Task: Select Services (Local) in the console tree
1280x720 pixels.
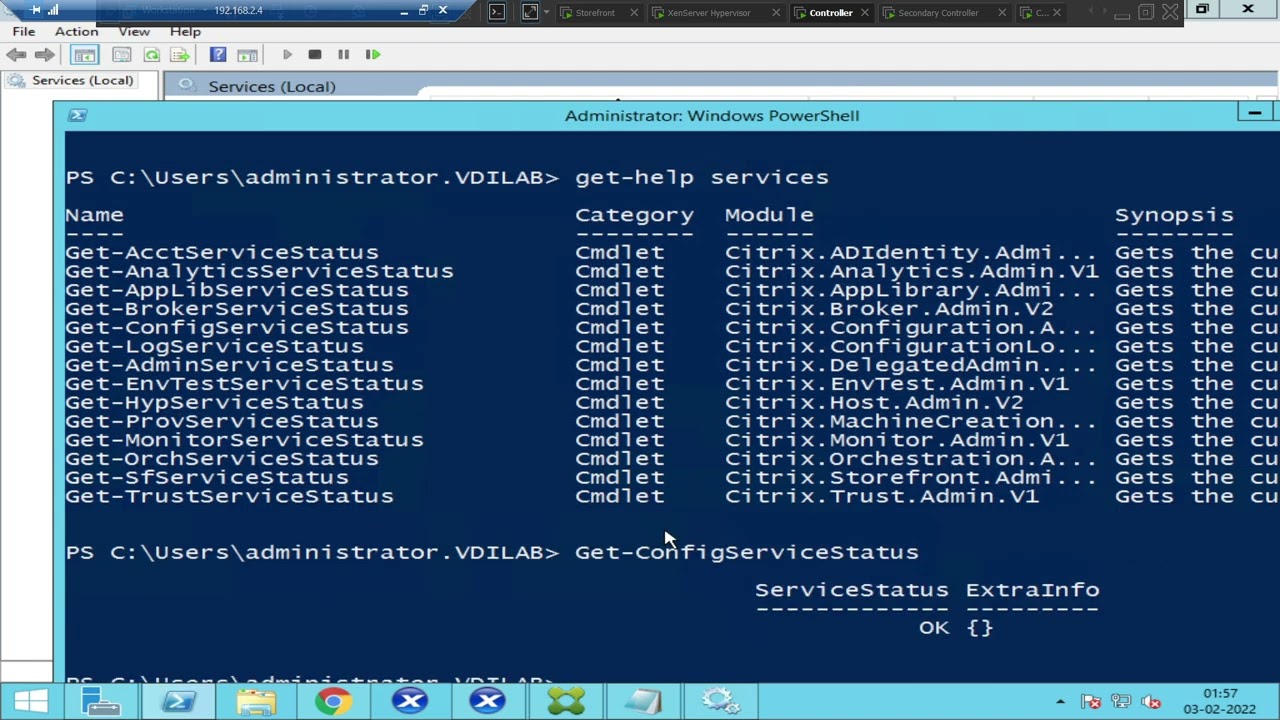Action: (82, 80)
